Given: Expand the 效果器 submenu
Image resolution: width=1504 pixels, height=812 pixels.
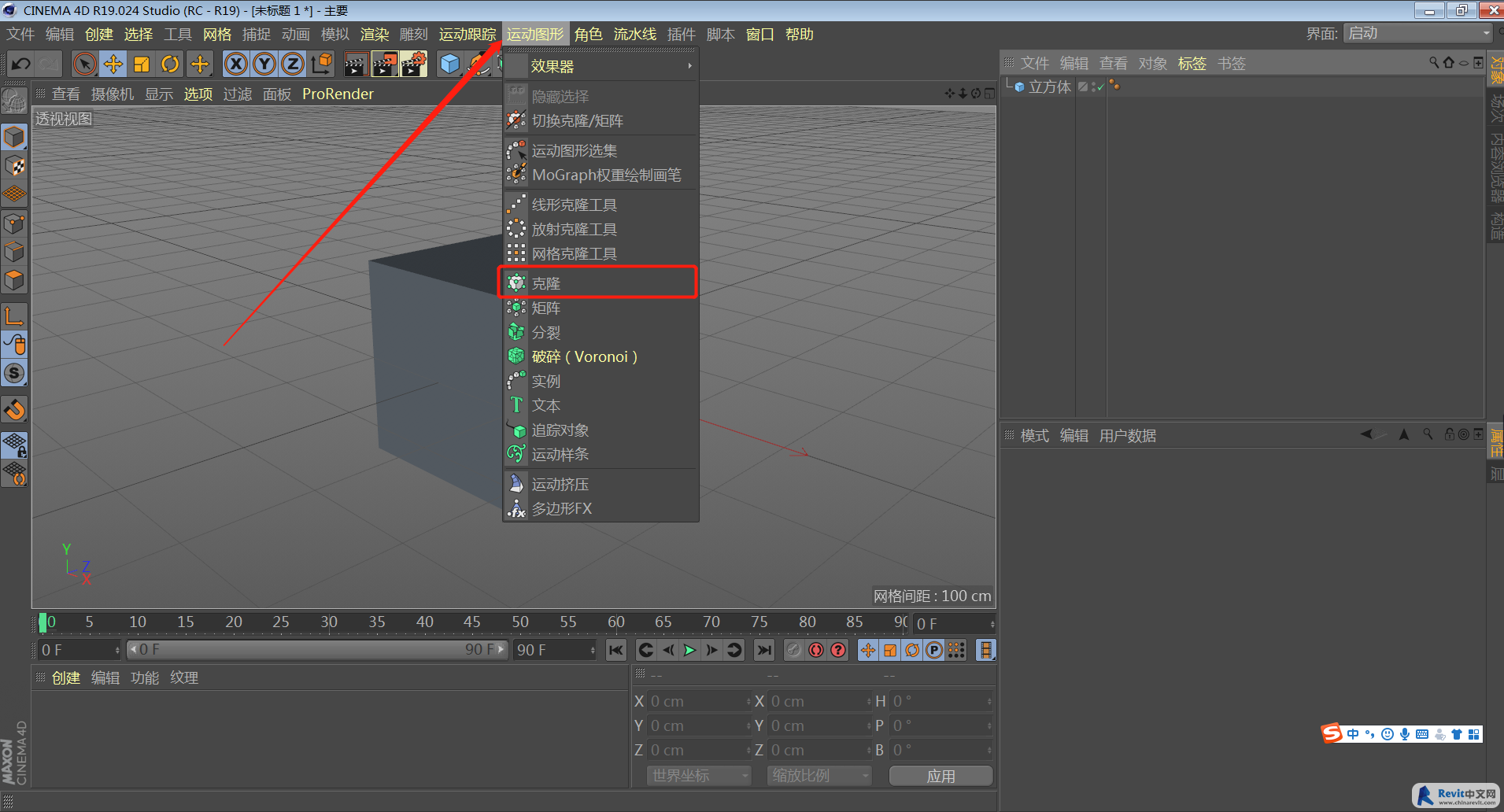Looking at the screenshot, I should (x=599, y=67).
